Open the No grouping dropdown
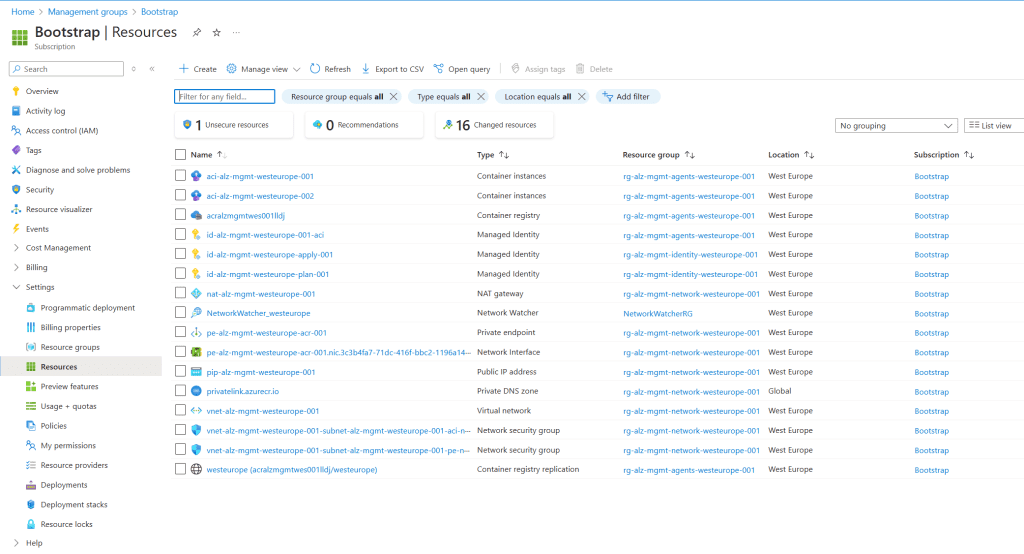The image size is (1024, 554). tap(896, 126)
